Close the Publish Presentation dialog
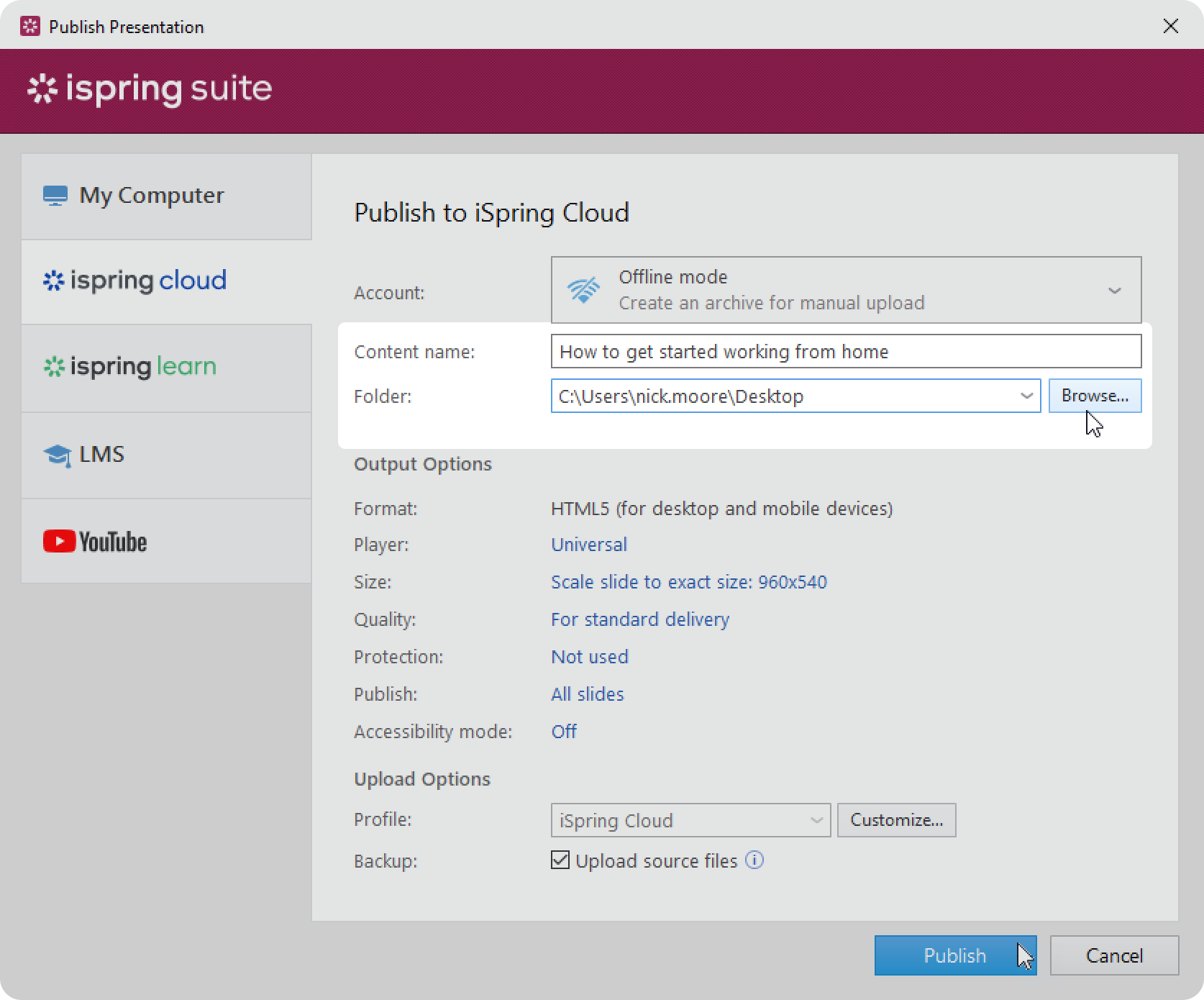This screenshot has width=1204, height=1000. [x=1171, y=27]
